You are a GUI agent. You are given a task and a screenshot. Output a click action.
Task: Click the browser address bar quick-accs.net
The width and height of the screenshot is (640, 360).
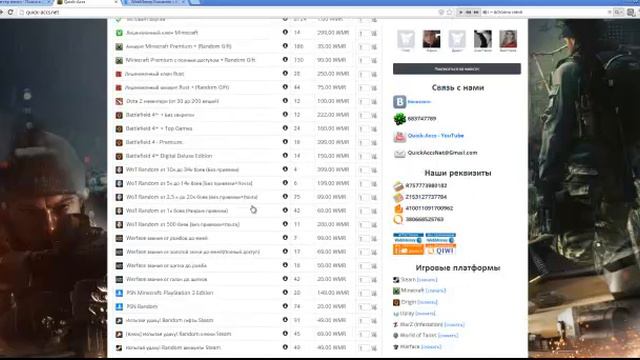point(229,12)
